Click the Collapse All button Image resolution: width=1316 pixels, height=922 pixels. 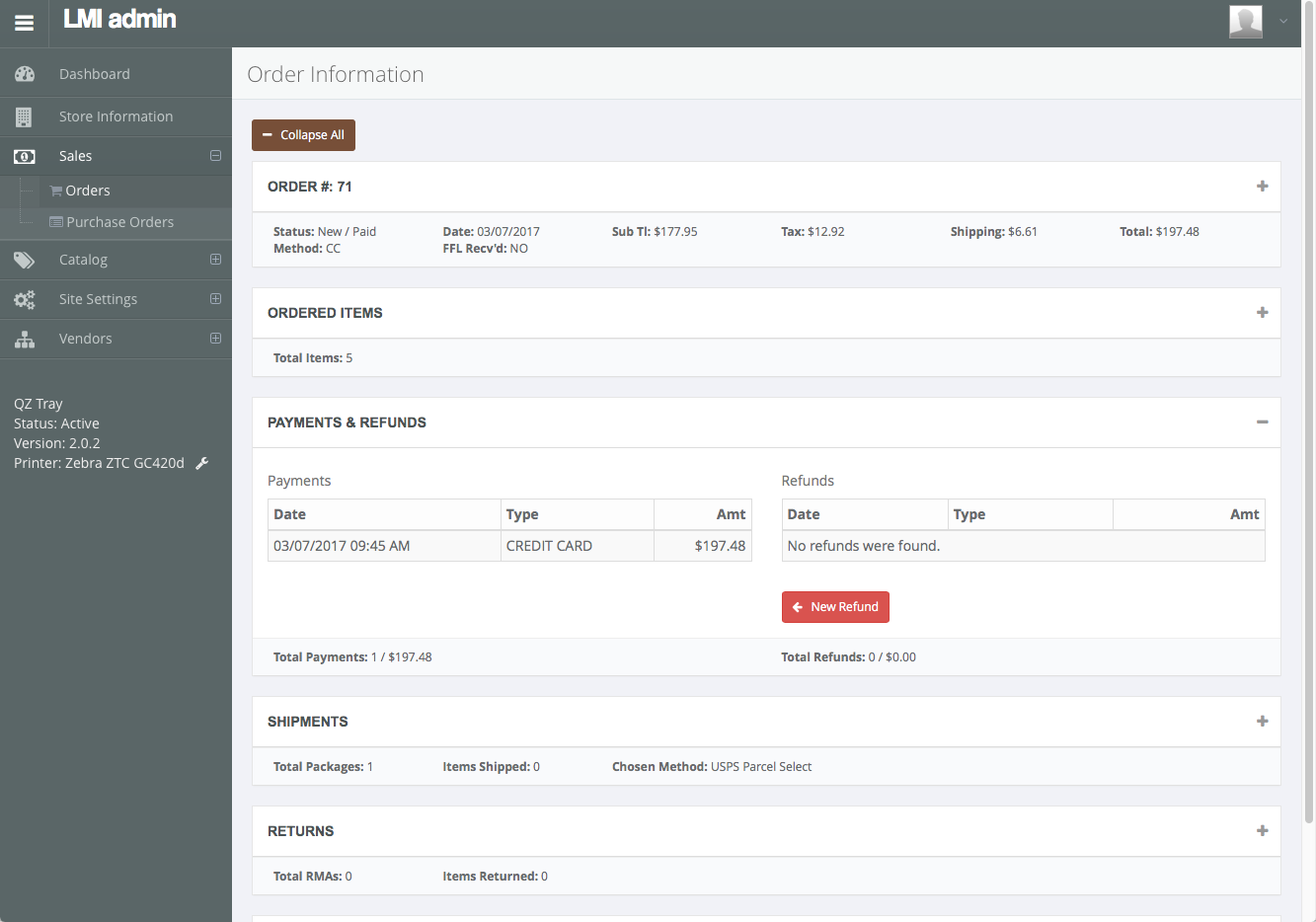pyautogui.click(x=303, y=135)
